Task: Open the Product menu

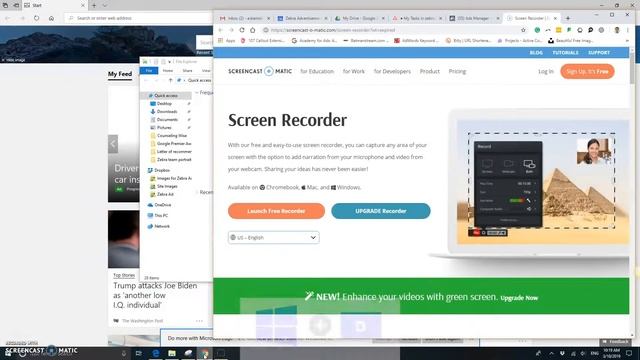Action: click(x=430, y=71)
